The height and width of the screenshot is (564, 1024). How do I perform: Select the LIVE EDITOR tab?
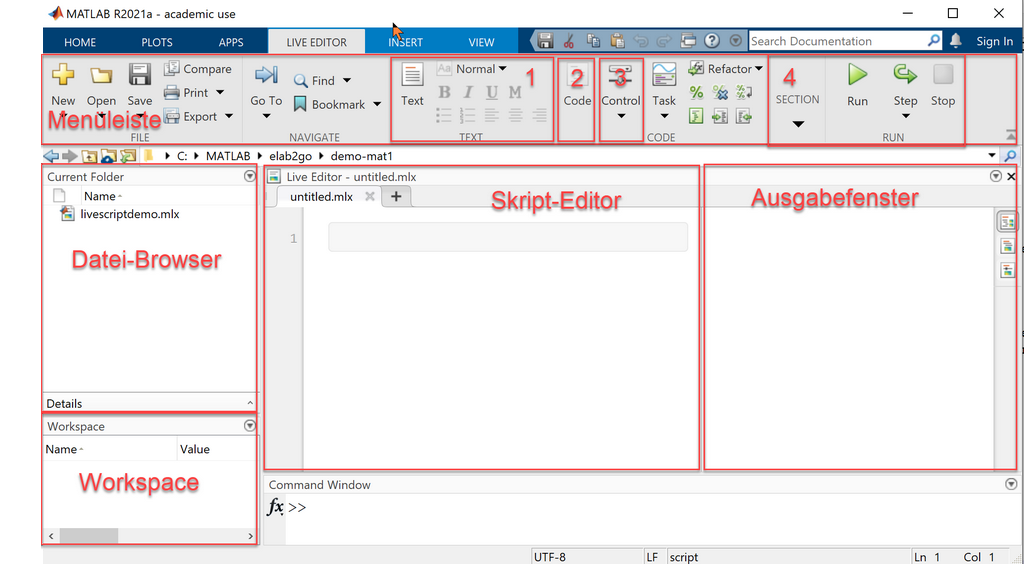click(x=317, y=42)
